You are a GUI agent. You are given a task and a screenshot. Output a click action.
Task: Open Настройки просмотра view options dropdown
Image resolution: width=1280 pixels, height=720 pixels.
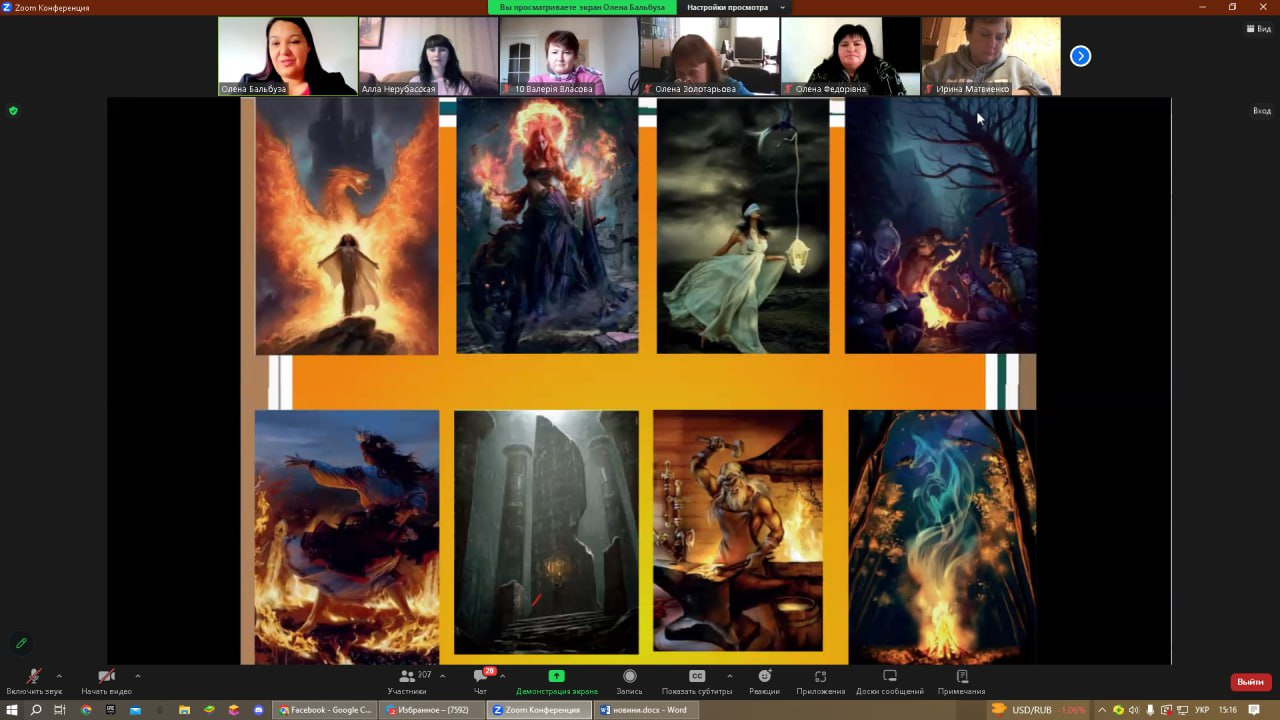click(736, 7)
